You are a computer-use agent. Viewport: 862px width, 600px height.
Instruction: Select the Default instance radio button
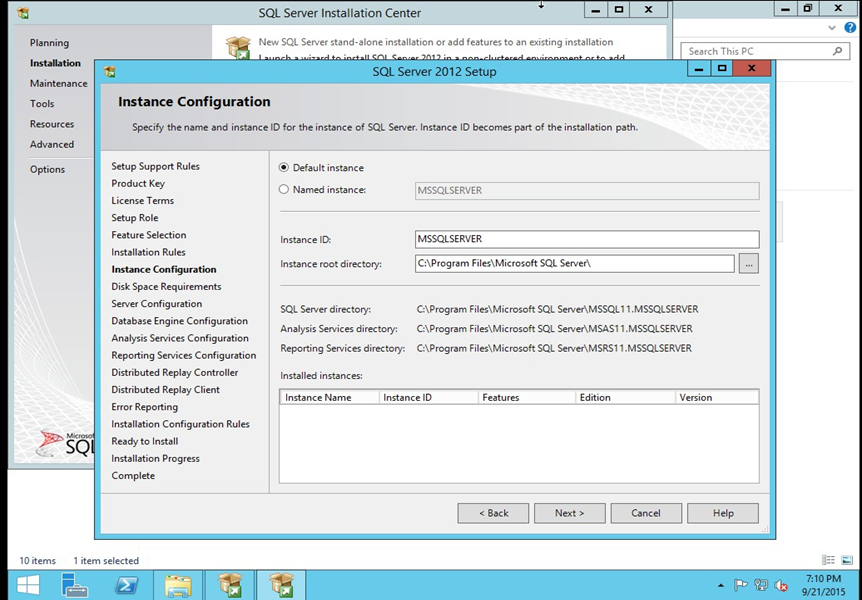pyautogui.click(x=284, y=168)
